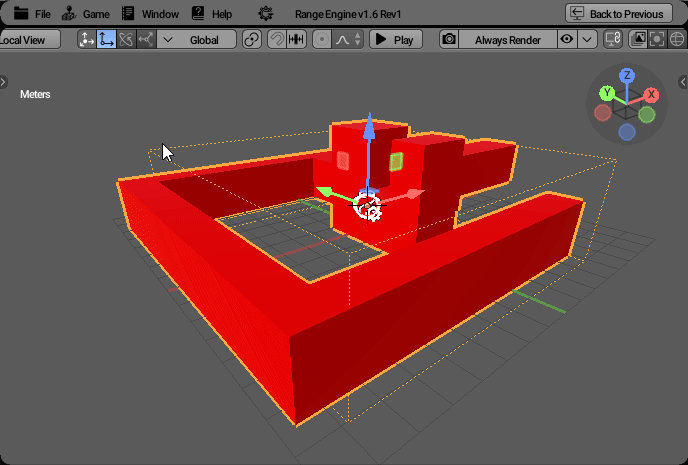The width and height of the screenshot is (688, 465).
Task: Click the camera icon beside Always Render
Action: click(449, 40)
